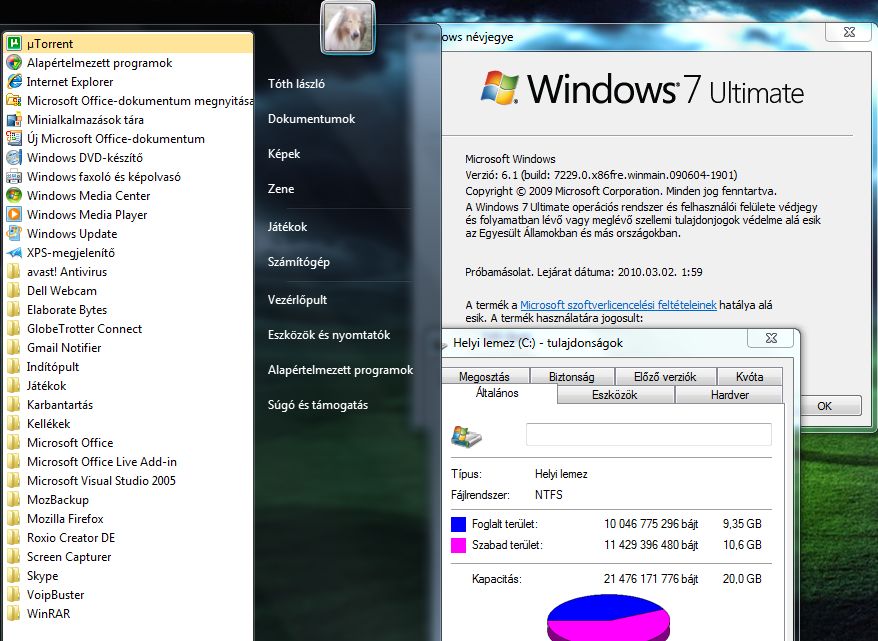Click the magenta Szabad terület color swatch
The width and height of the screenshot is (878, 641).
tap(459, 545)
